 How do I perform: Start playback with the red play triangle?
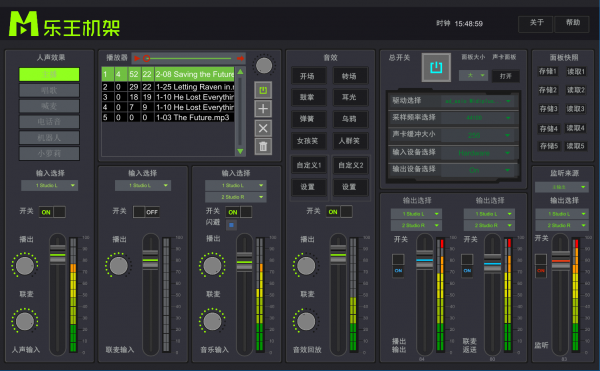[137, 59]
